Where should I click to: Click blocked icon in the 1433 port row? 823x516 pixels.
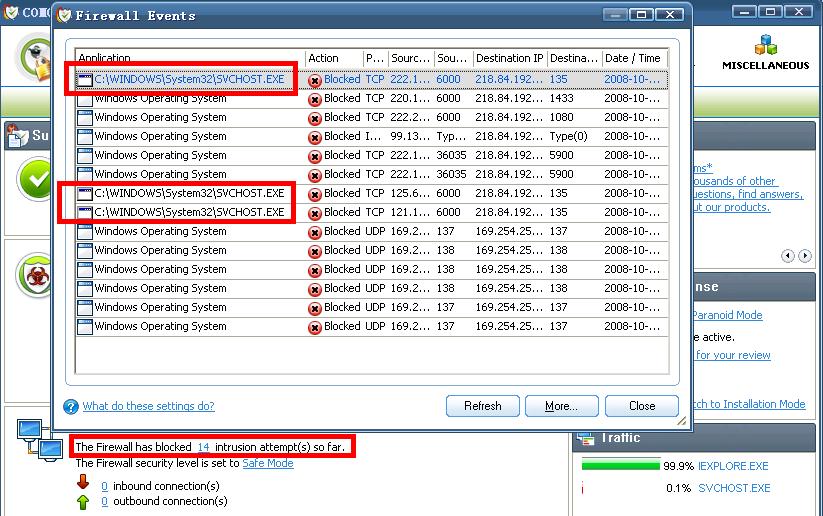tap(314, 100)
